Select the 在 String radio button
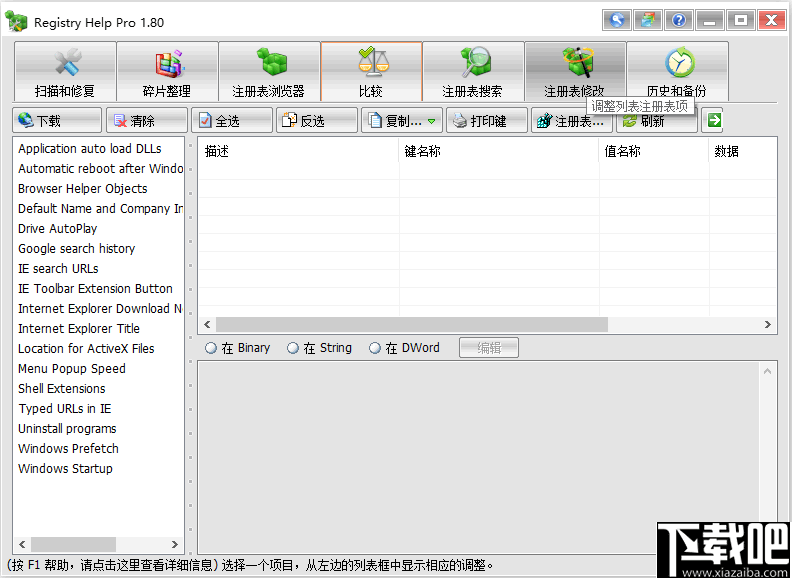The height and width of the screenshot is (578, 792). (x=320, y=348)
